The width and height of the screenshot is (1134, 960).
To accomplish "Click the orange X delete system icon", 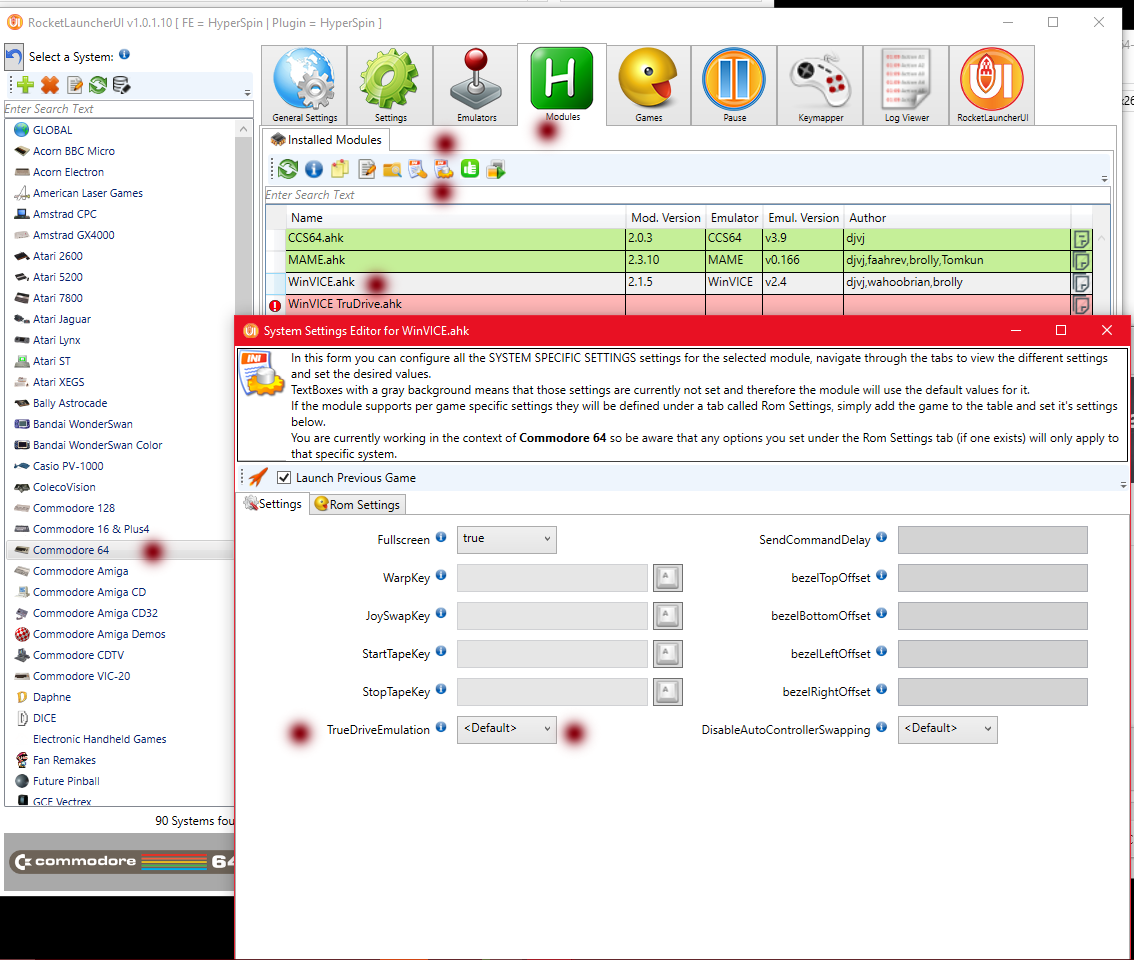I will point(50,86).
